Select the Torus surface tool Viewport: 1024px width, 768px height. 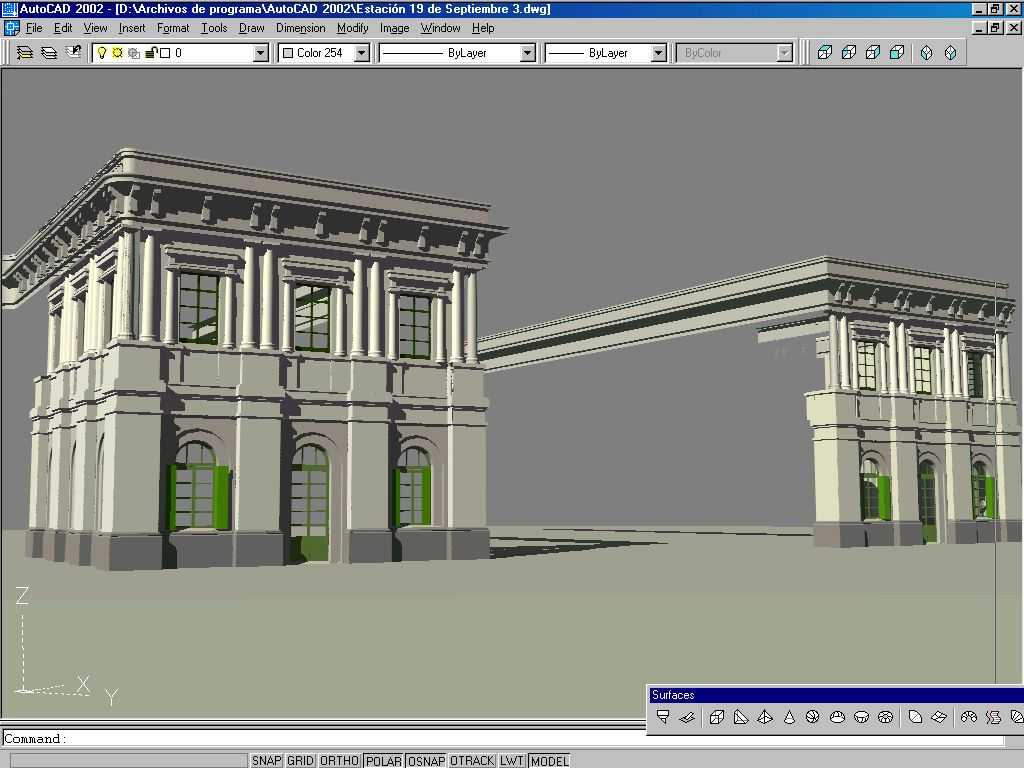click(886, 717)
